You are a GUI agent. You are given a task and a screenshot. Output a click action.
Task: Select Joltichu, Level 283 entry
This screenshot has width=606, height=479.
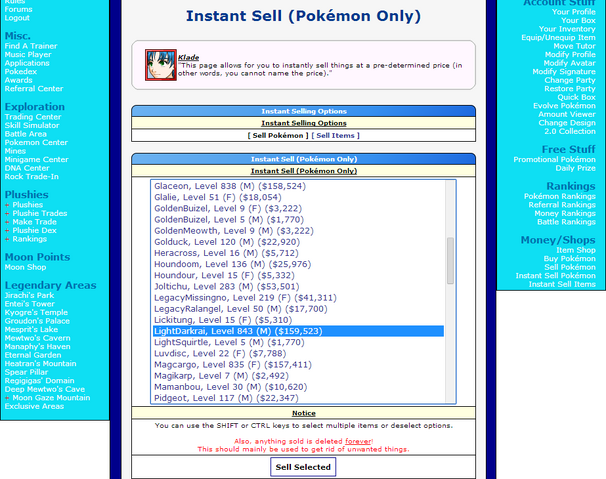pos(298,286)
